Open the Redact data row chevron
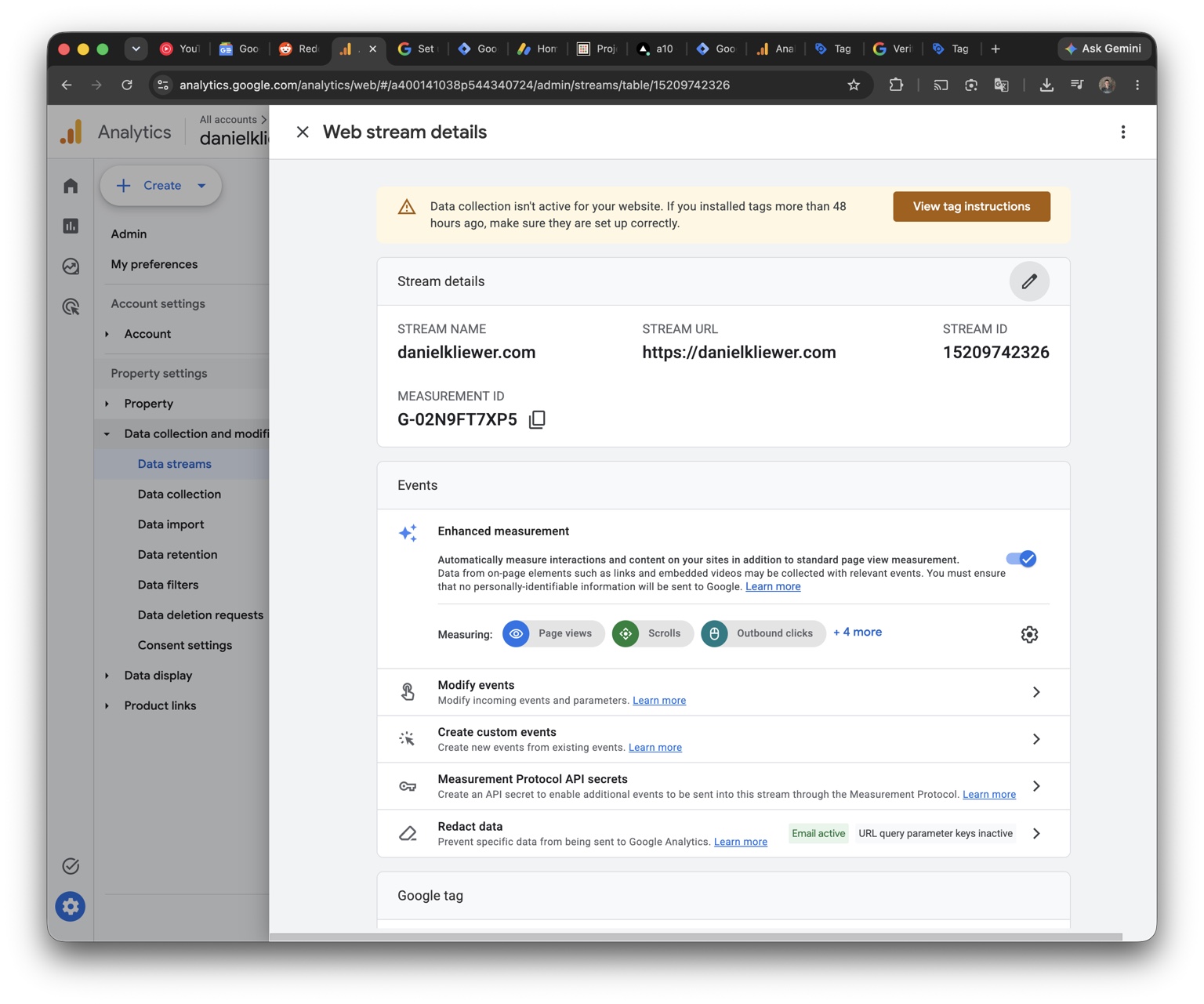The image size is (1204, 1004). (x=1036, y=833)
